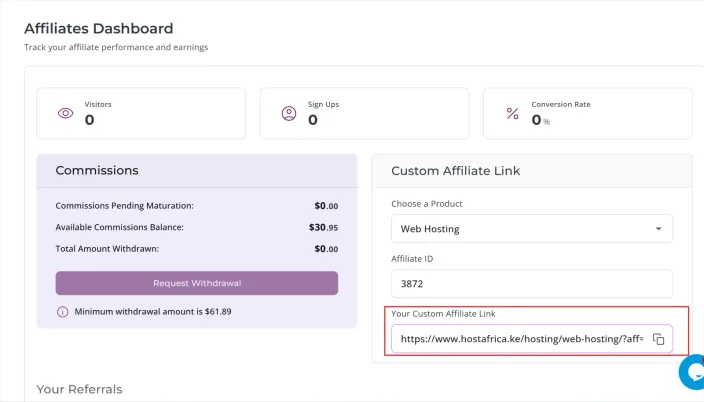The height and width of the screenshot is (402, 704).
Task: Click the Sign Ups count value
Action: pos(313,120)
